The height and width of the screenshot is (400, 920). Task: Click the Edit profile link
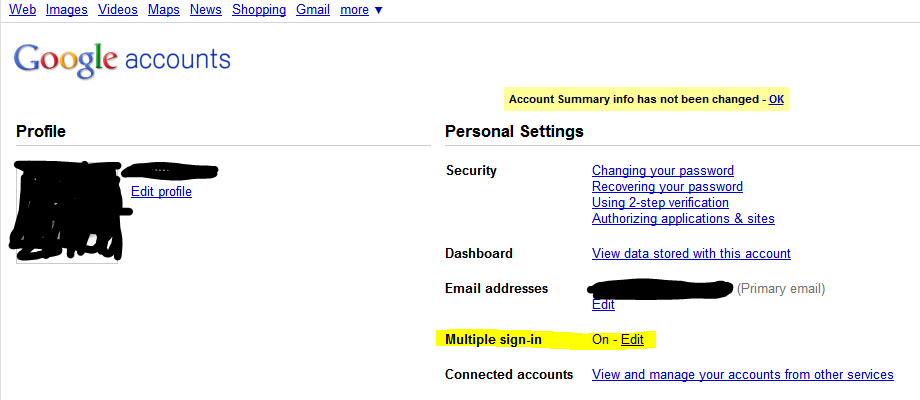(x=161, y=191)
